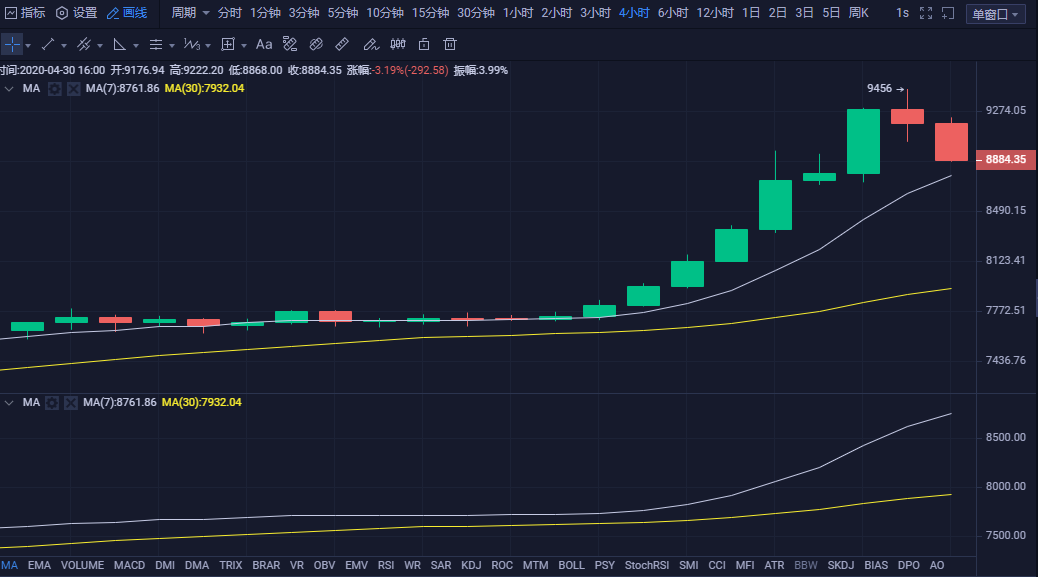
Task: Select the 1s interval
Action: 902,13
